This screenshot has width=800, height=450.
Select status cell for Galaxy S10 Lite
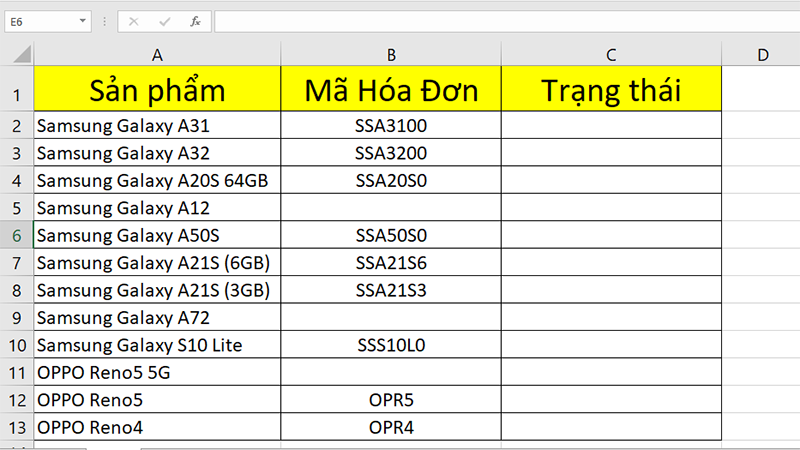tap(611, 345)
